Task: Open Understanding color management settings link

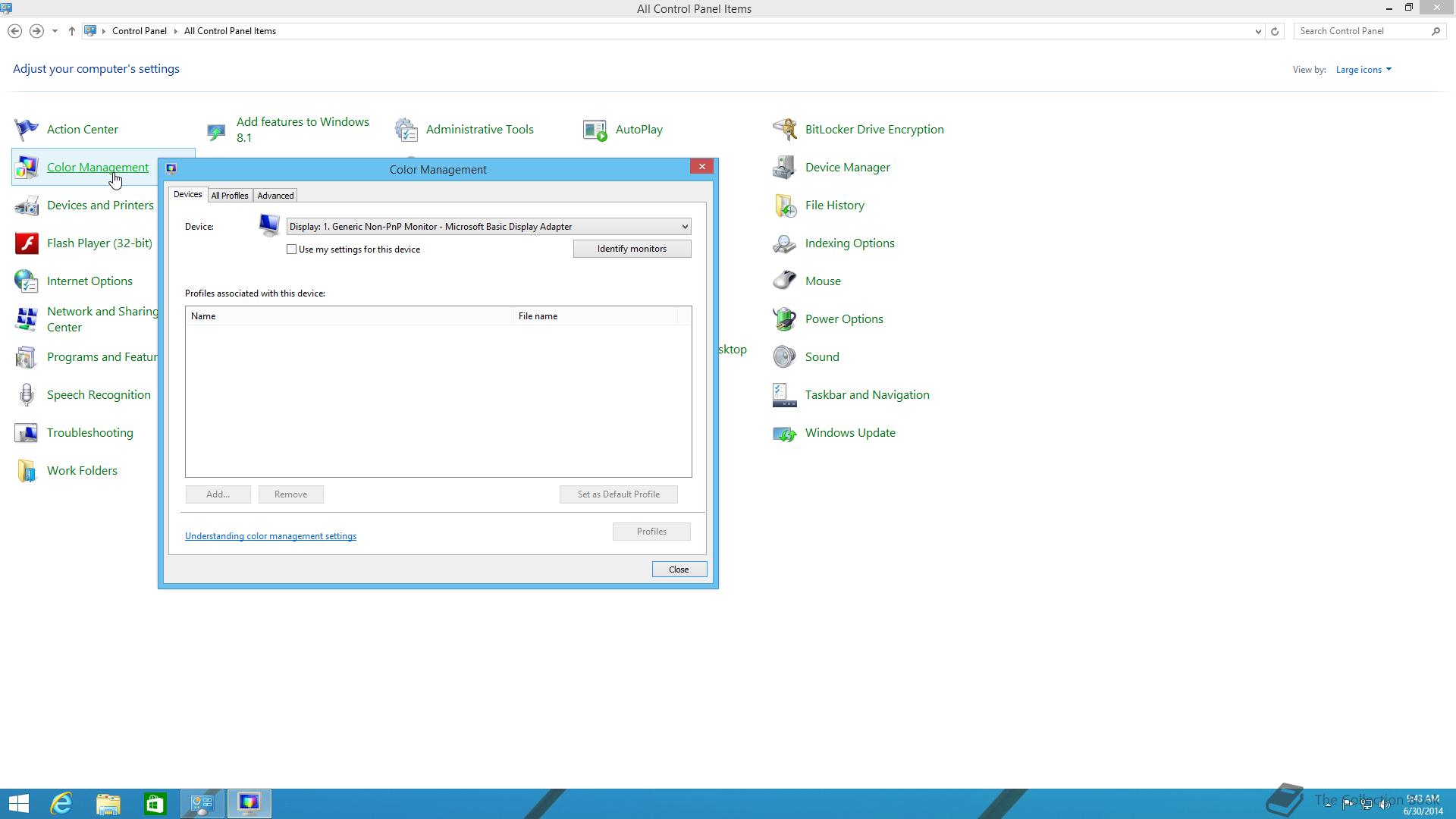Action: coord(271,536)
